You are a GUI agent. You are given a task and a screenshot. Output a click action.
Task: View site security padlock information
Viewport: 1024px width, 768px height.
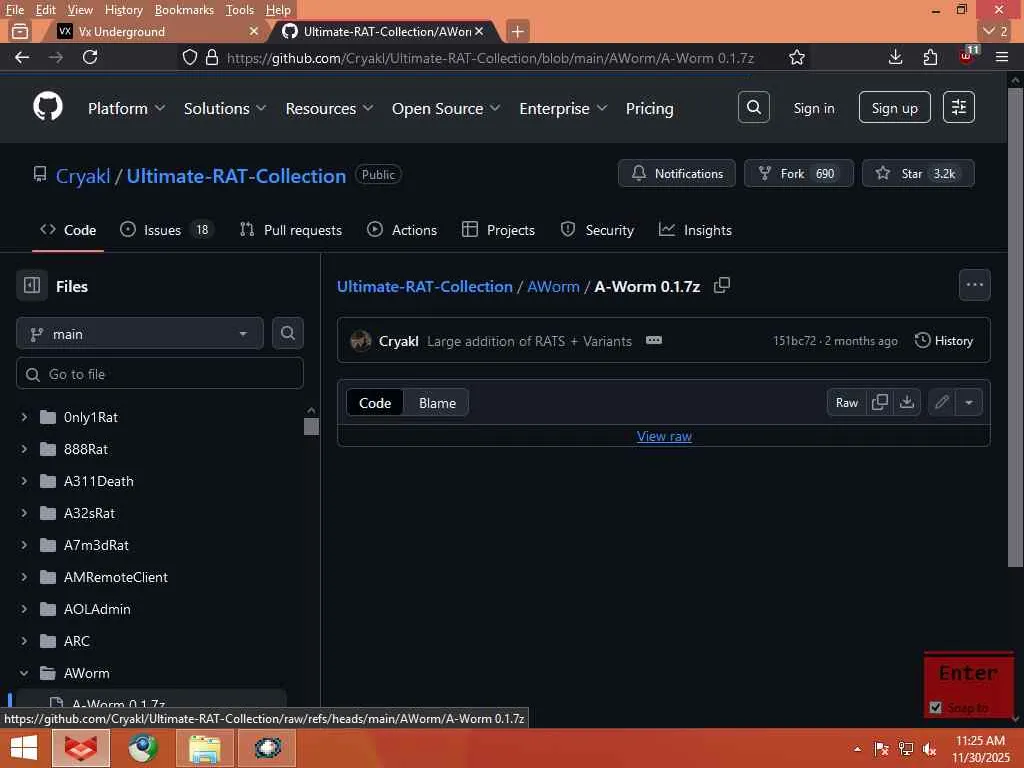coord(212,57)
